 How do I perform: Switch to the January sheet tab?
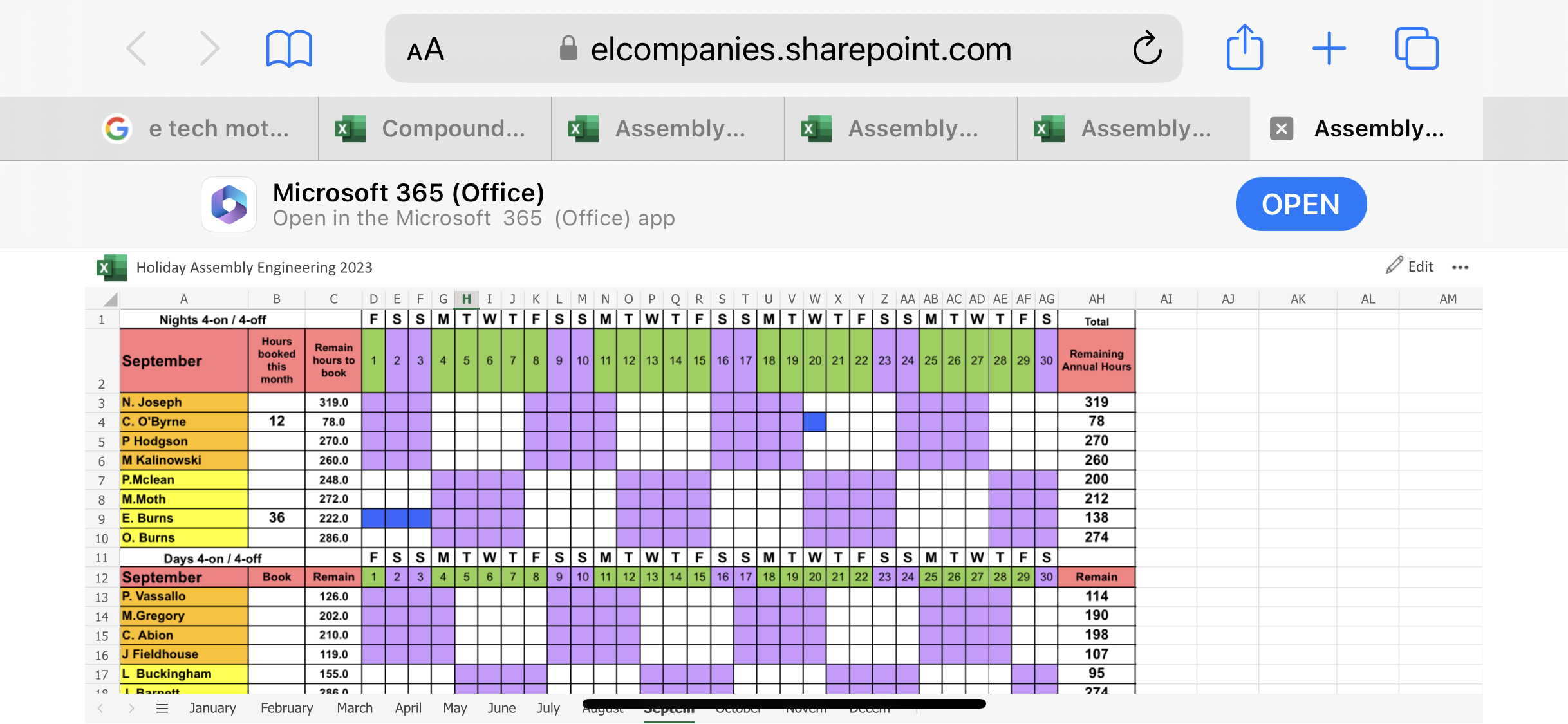point(212,709)
